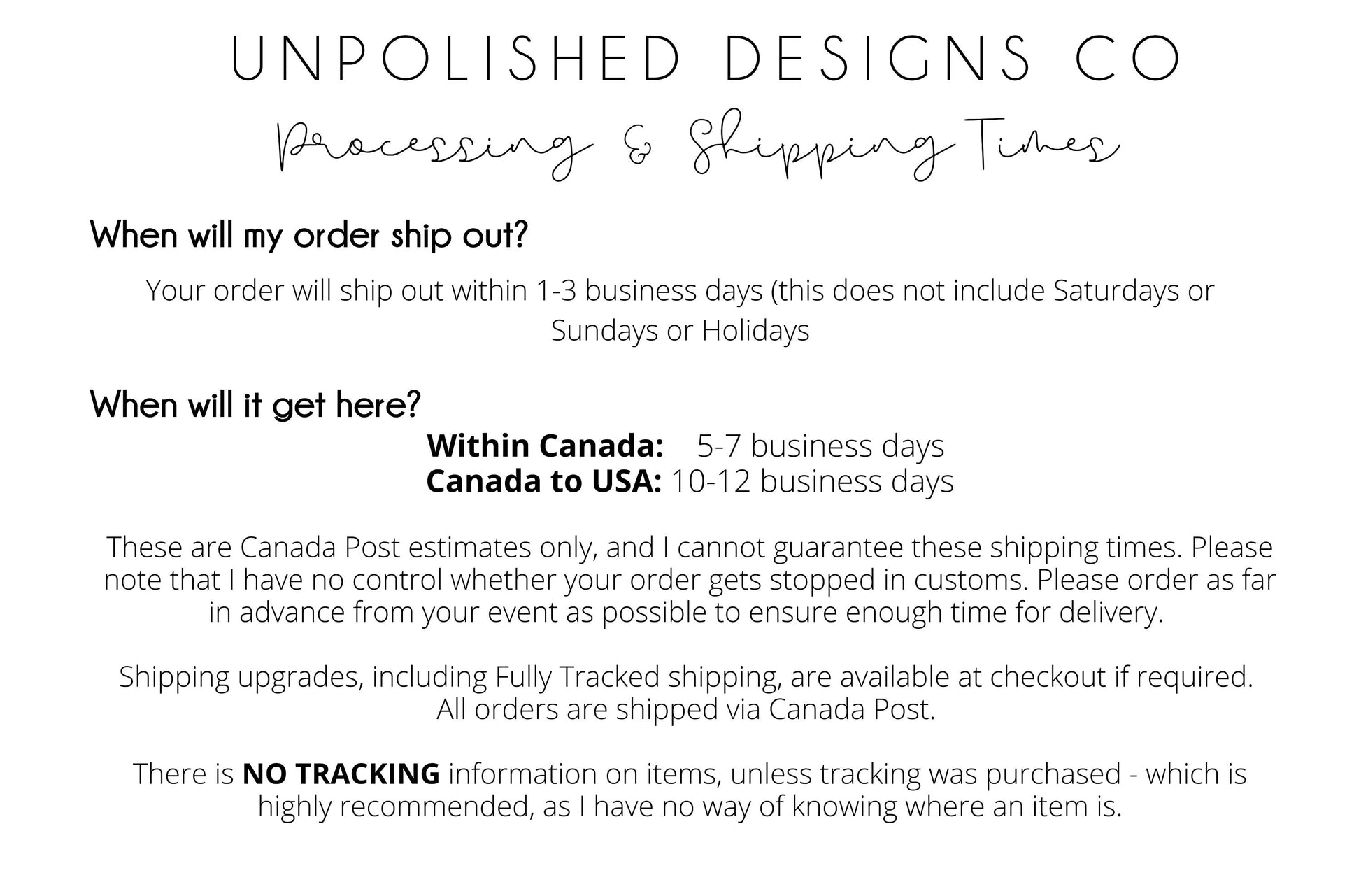The width and height of the screenshot is (1361, 896).
Task: Click the bold 'Canada to USA:' label
Action: coord(543,481)
